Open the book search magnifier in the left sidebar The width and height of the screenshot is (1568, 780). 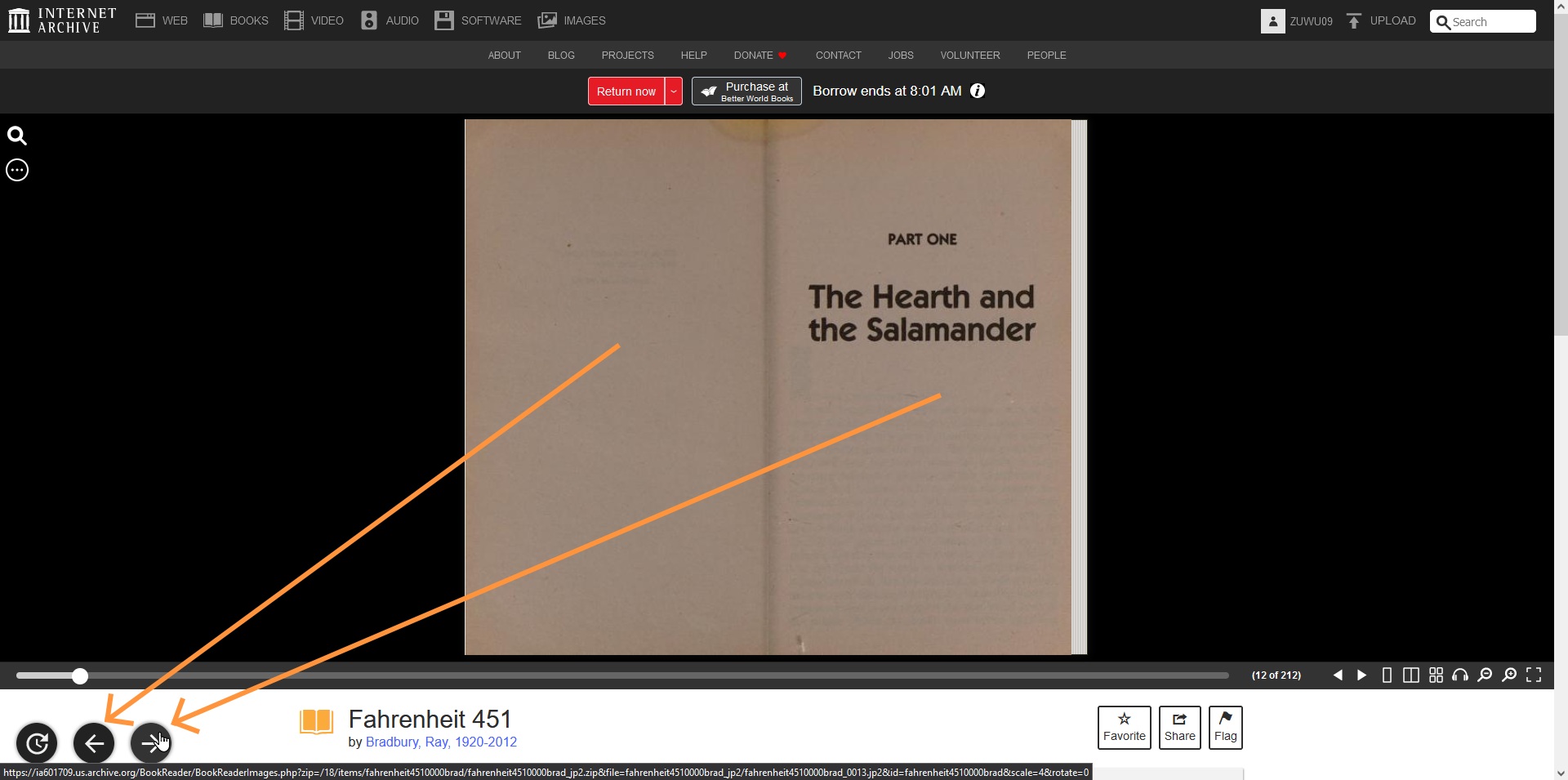17,136
